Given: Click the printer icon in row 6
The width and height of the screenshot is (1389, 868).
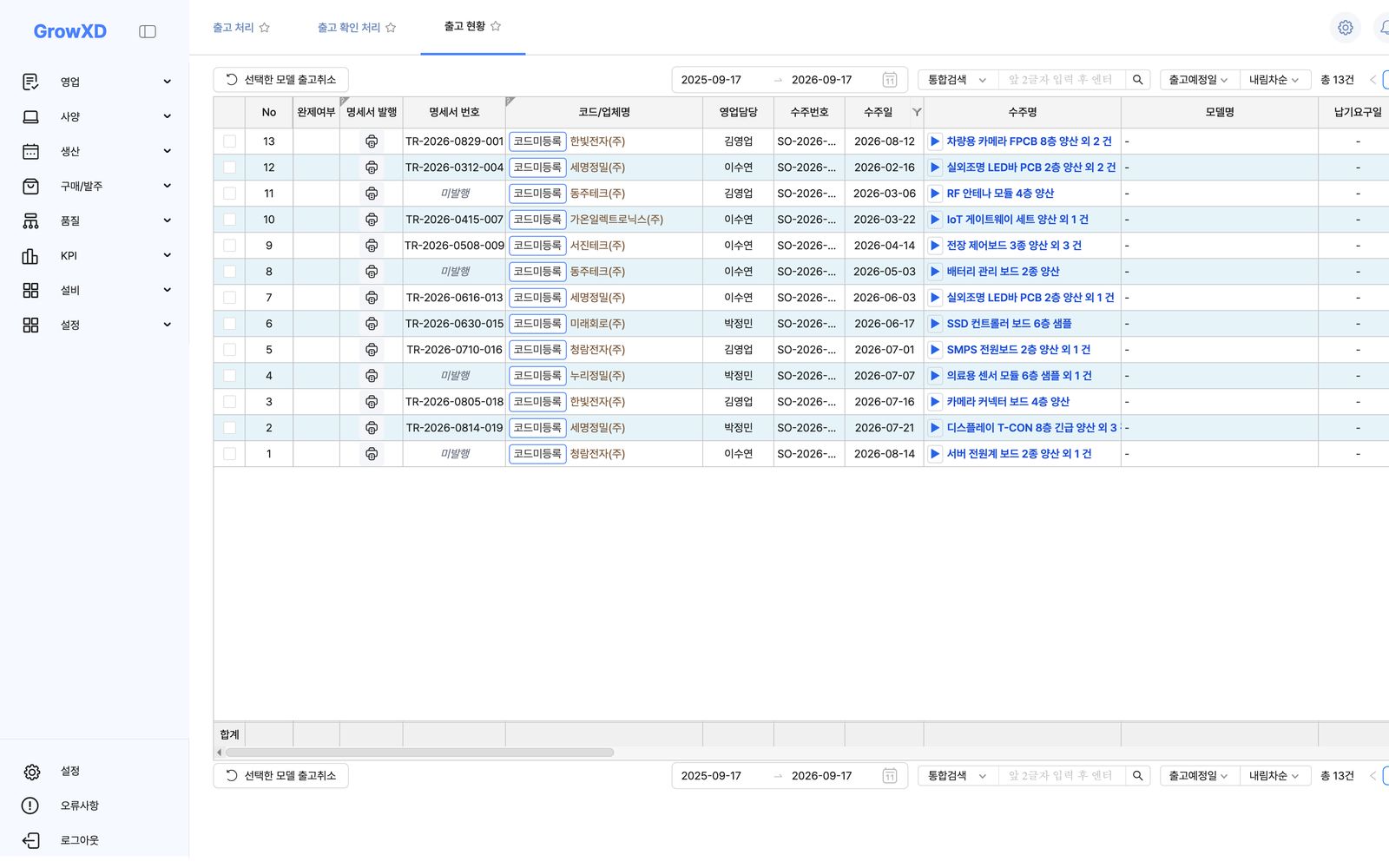Looking at the screenshot, I should tap(372, 324).
